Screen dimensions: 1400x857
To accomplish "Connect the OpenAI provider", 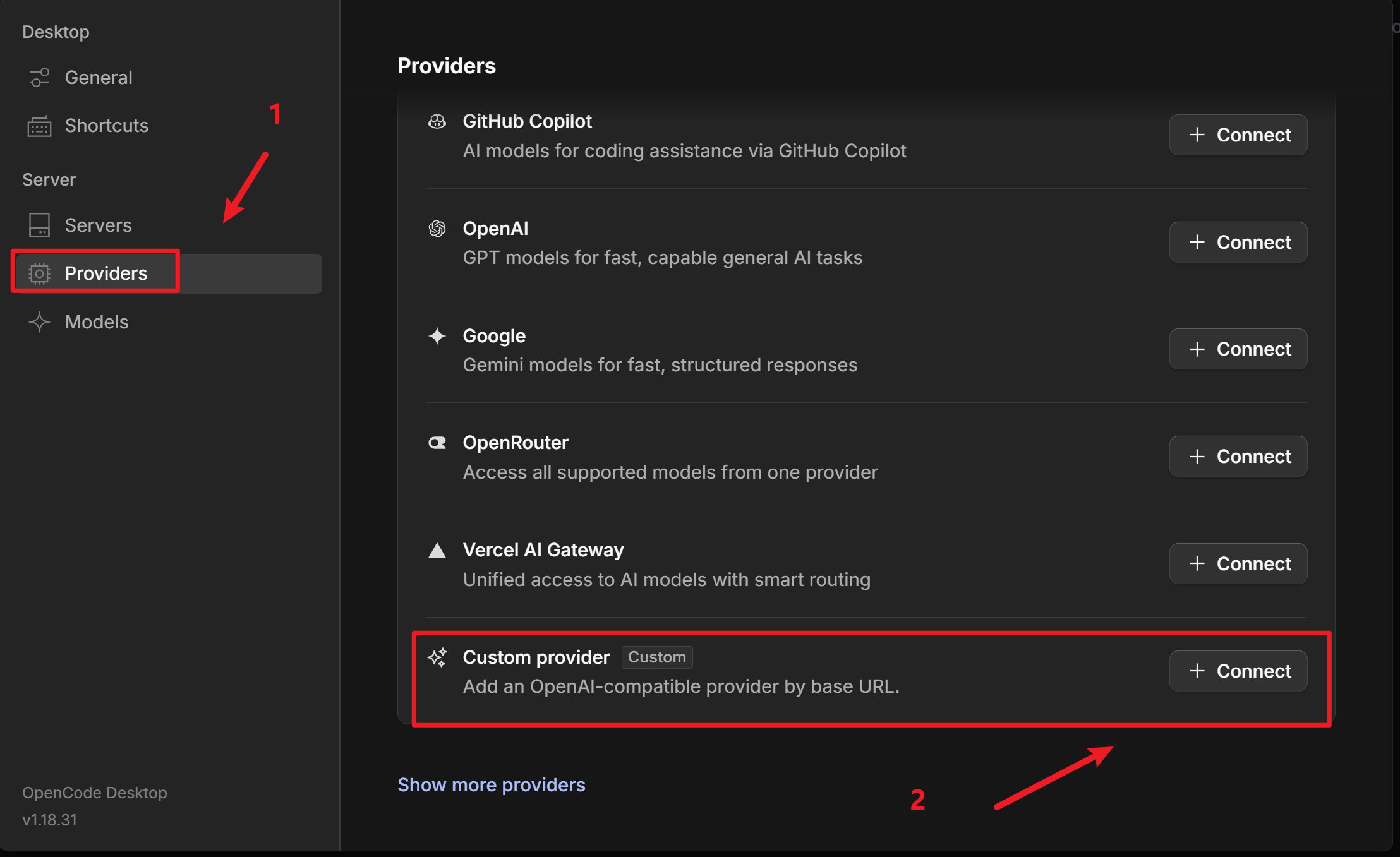I will (1238, 242).
